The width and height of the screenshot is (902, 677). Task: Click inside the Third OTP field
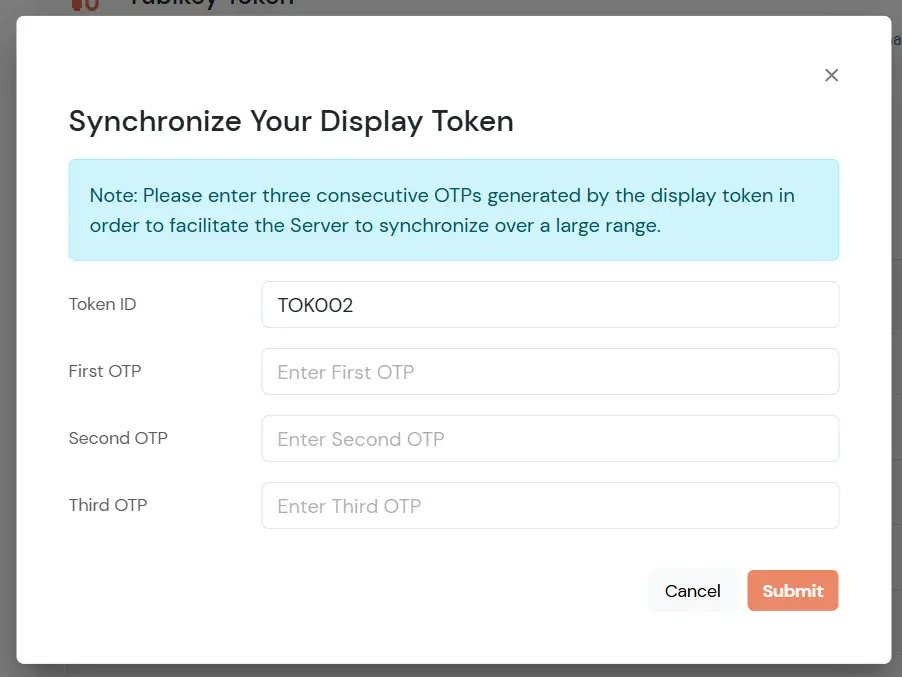pos(550,505)
